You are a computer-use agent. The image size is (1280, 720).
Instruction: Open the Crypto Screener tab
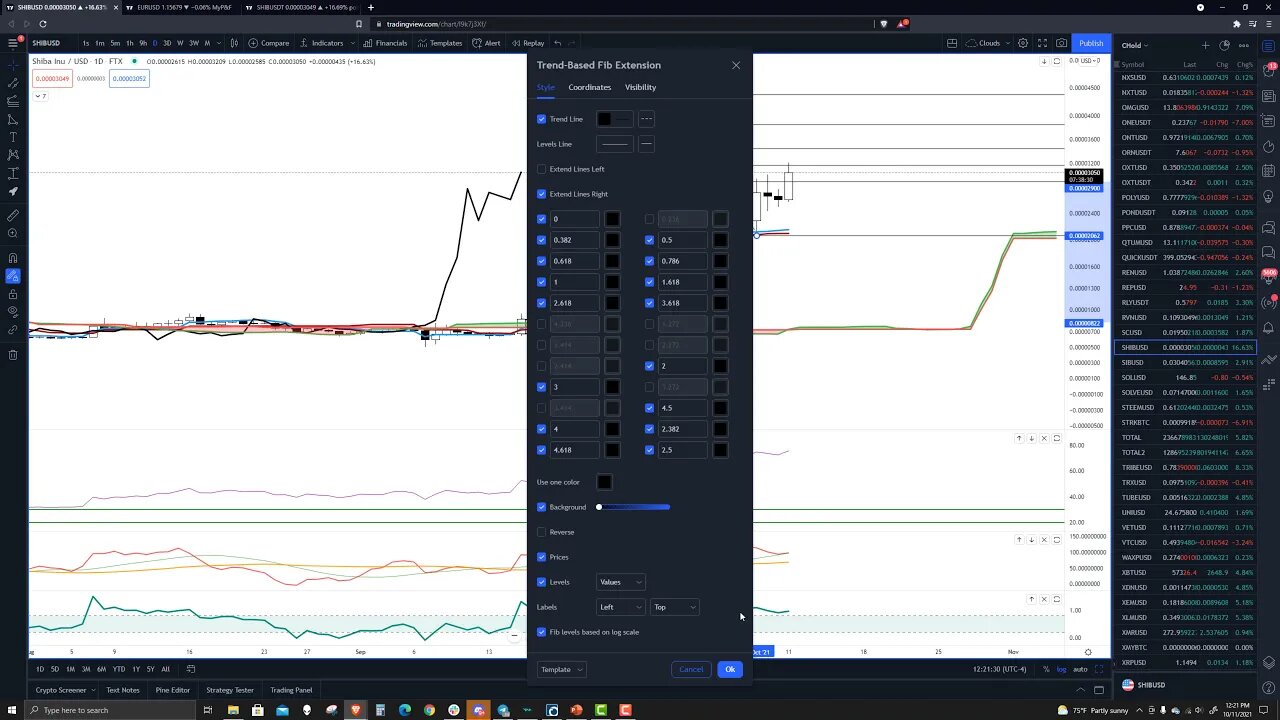(x=61, y=690)
